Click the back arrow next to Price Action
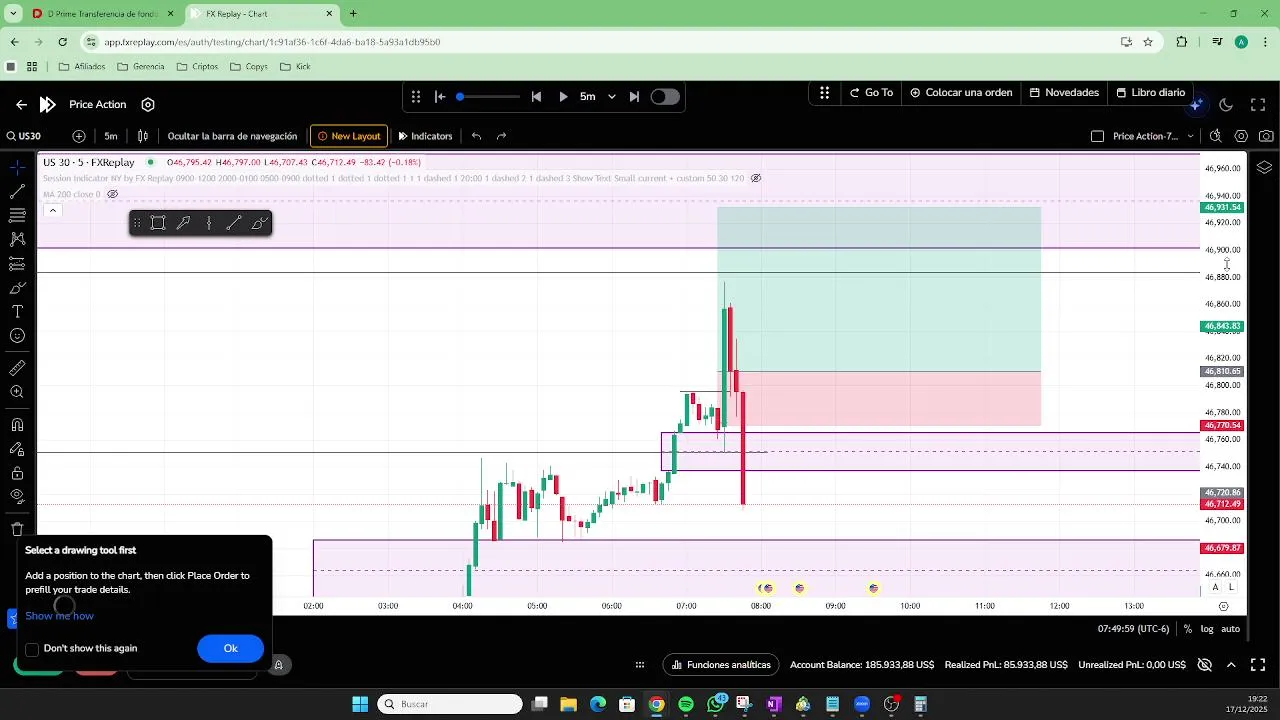This screenshot has height=720, width=1280. (x=21, y=104)
